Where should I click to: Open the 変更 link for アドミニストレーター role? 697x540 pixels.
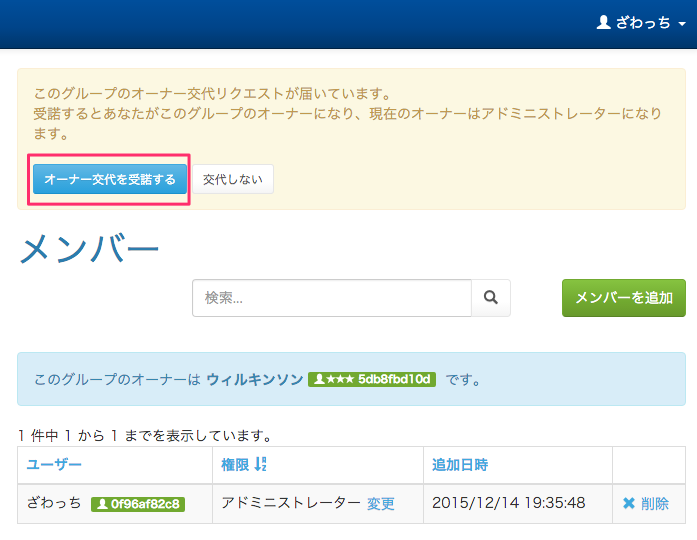coord(380,503)
